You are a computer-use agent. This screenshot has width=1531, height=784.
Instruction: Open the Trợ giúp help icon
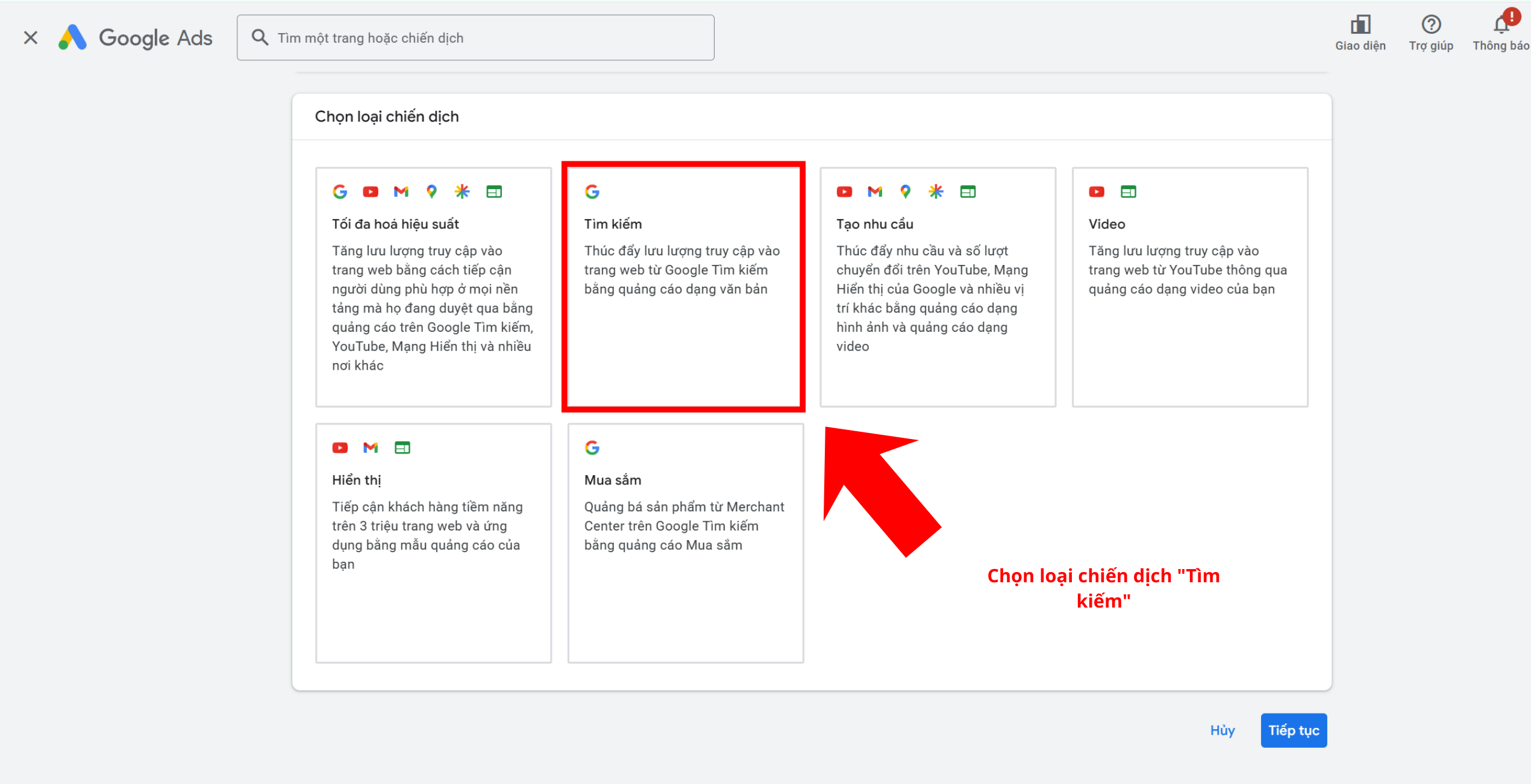pos(1431,25)
